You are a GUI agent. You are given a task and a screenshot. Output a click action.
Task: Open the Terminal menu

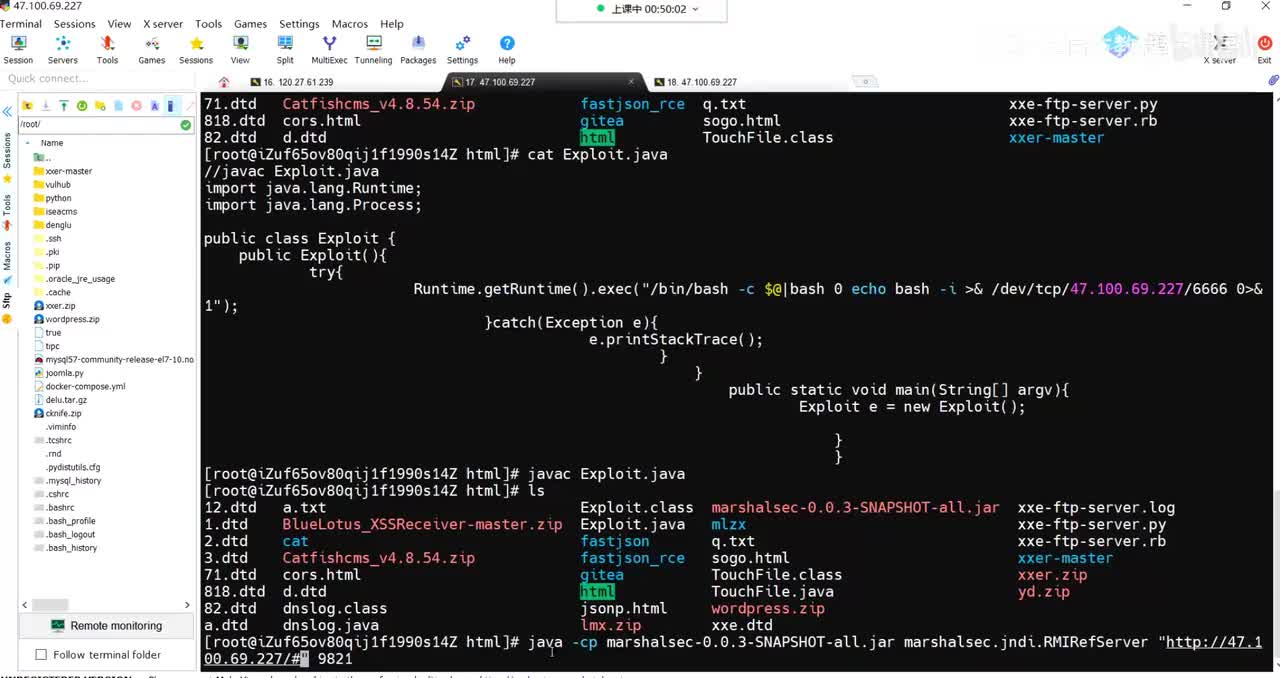[x=21, y=24]
